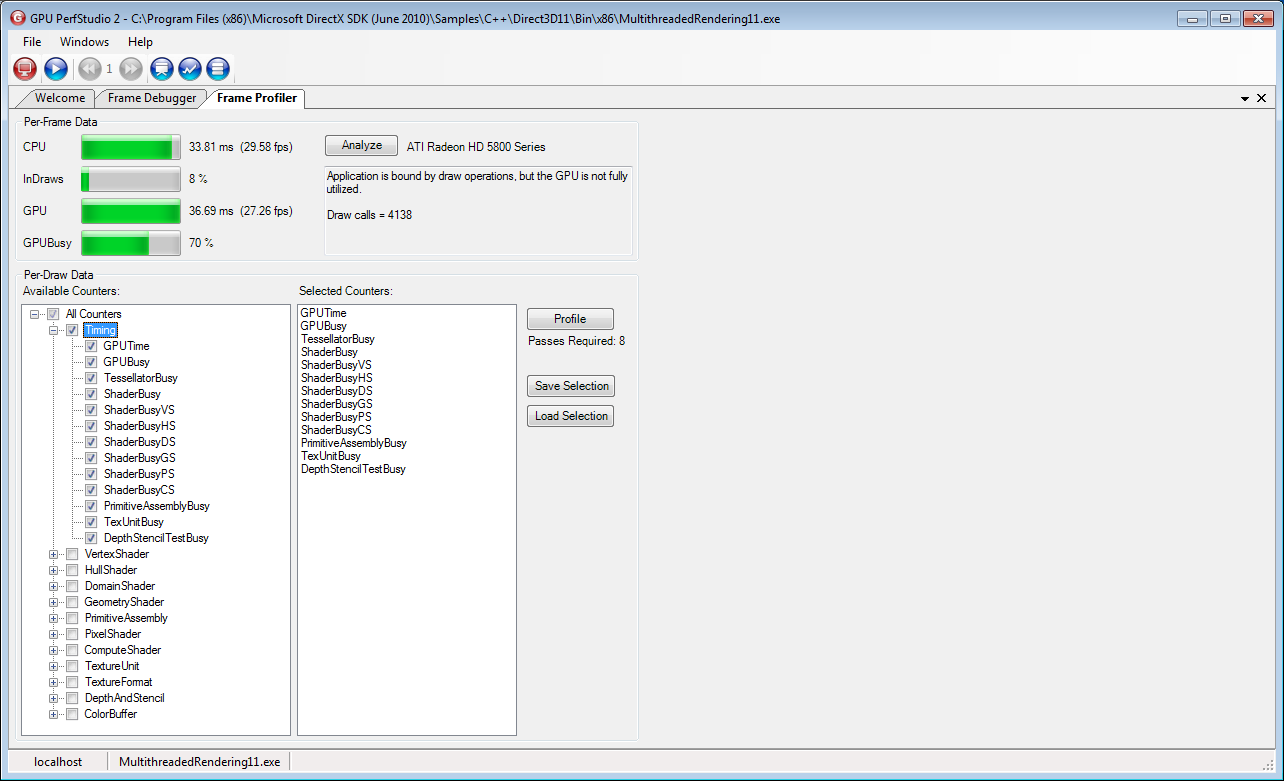Expand the VertexShader tree node
The width and height of the screenshot is (1284, 781).
pyautogui.click(x=54, y=554)
